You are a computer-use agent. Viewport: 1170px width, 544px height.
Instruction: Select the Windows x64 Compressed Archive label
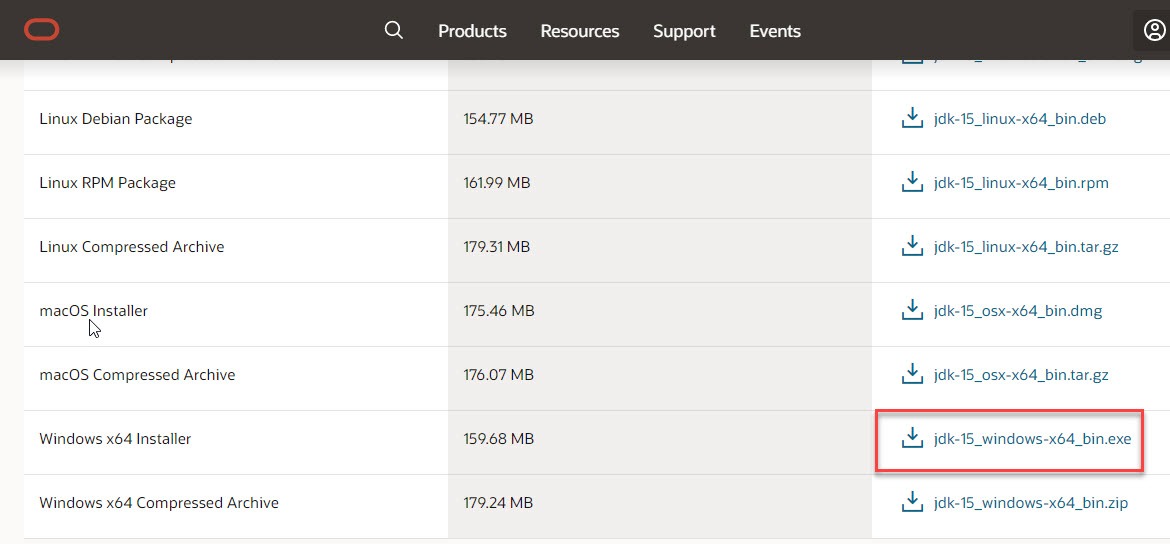pos(159,503)
